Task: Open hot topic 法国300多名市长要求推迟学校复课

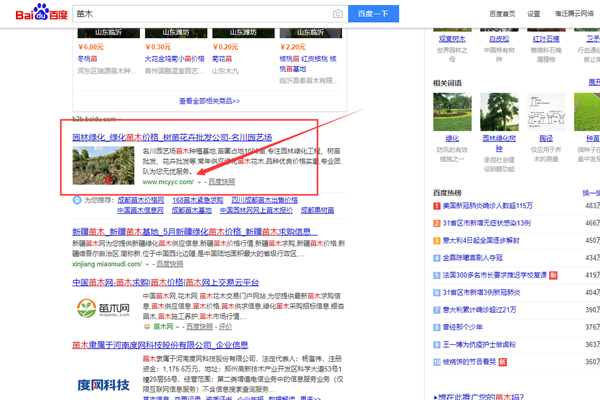Action: point(495,275)
